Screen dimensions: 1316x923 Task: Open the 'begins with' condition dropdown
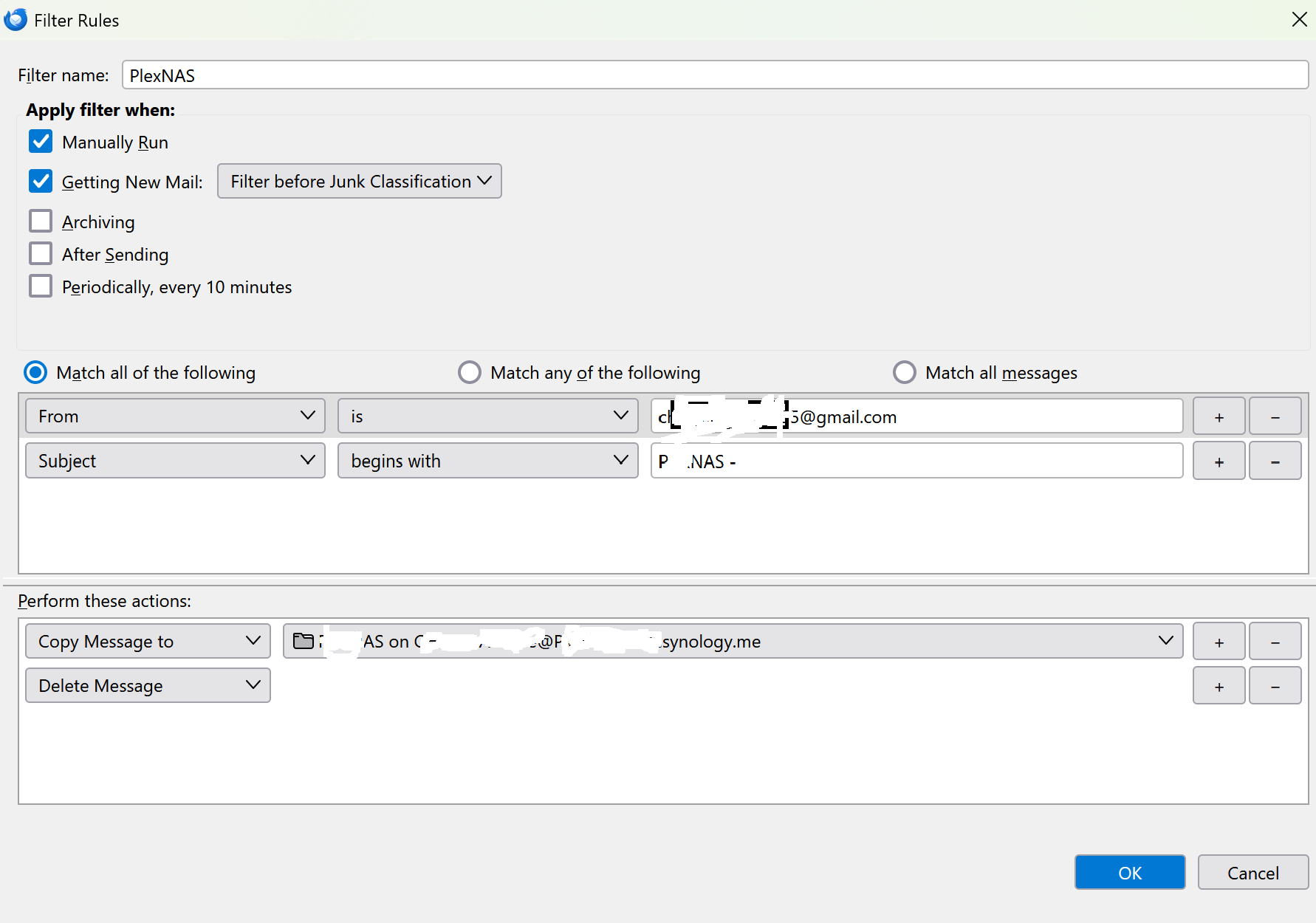(488, 460)
